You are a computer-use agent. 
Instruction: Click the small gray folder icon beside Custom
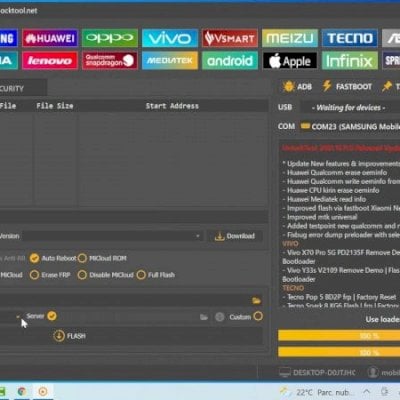[204, 317]
